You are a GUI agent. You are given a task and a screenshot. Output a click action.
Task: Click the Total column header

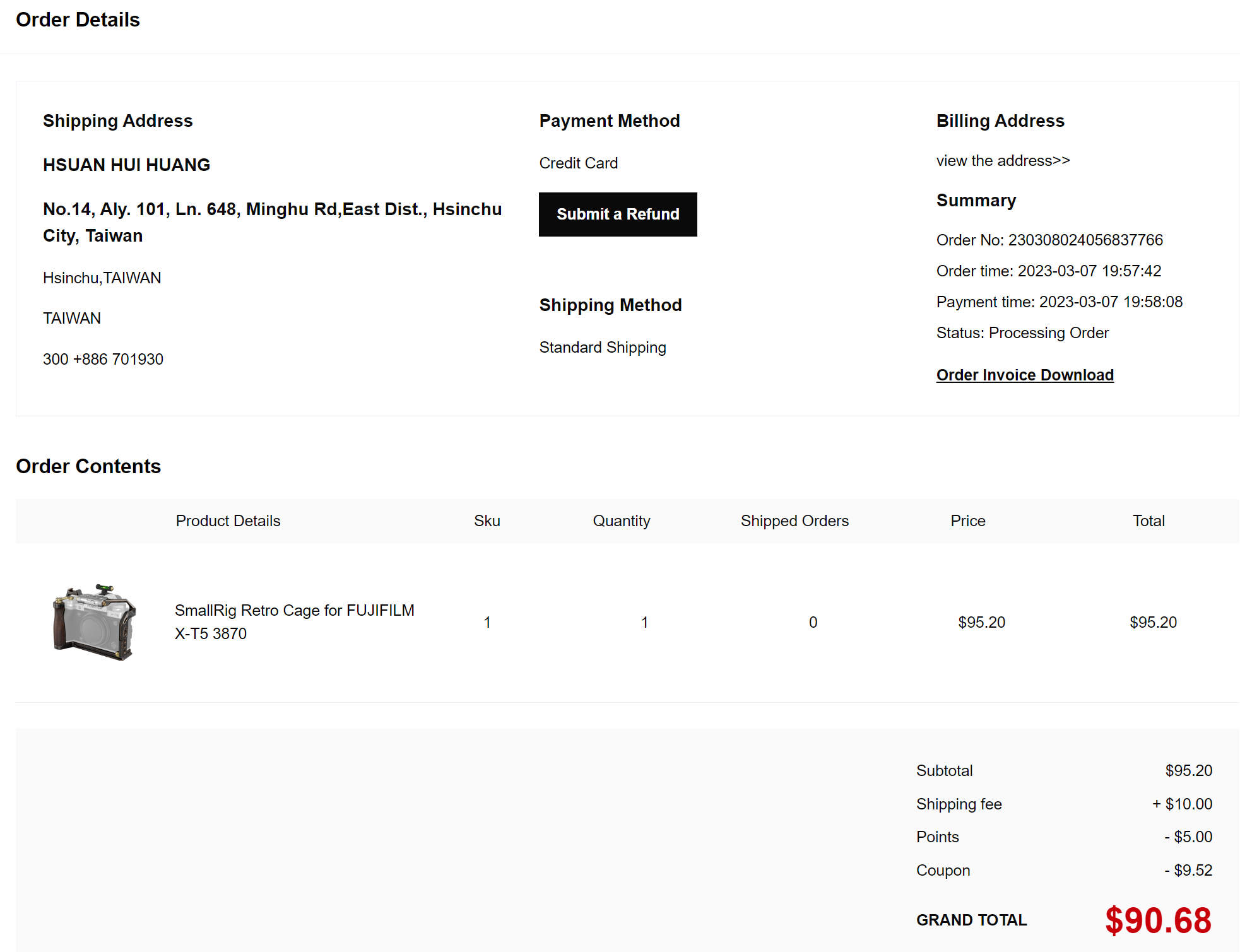coord(1148,521)
